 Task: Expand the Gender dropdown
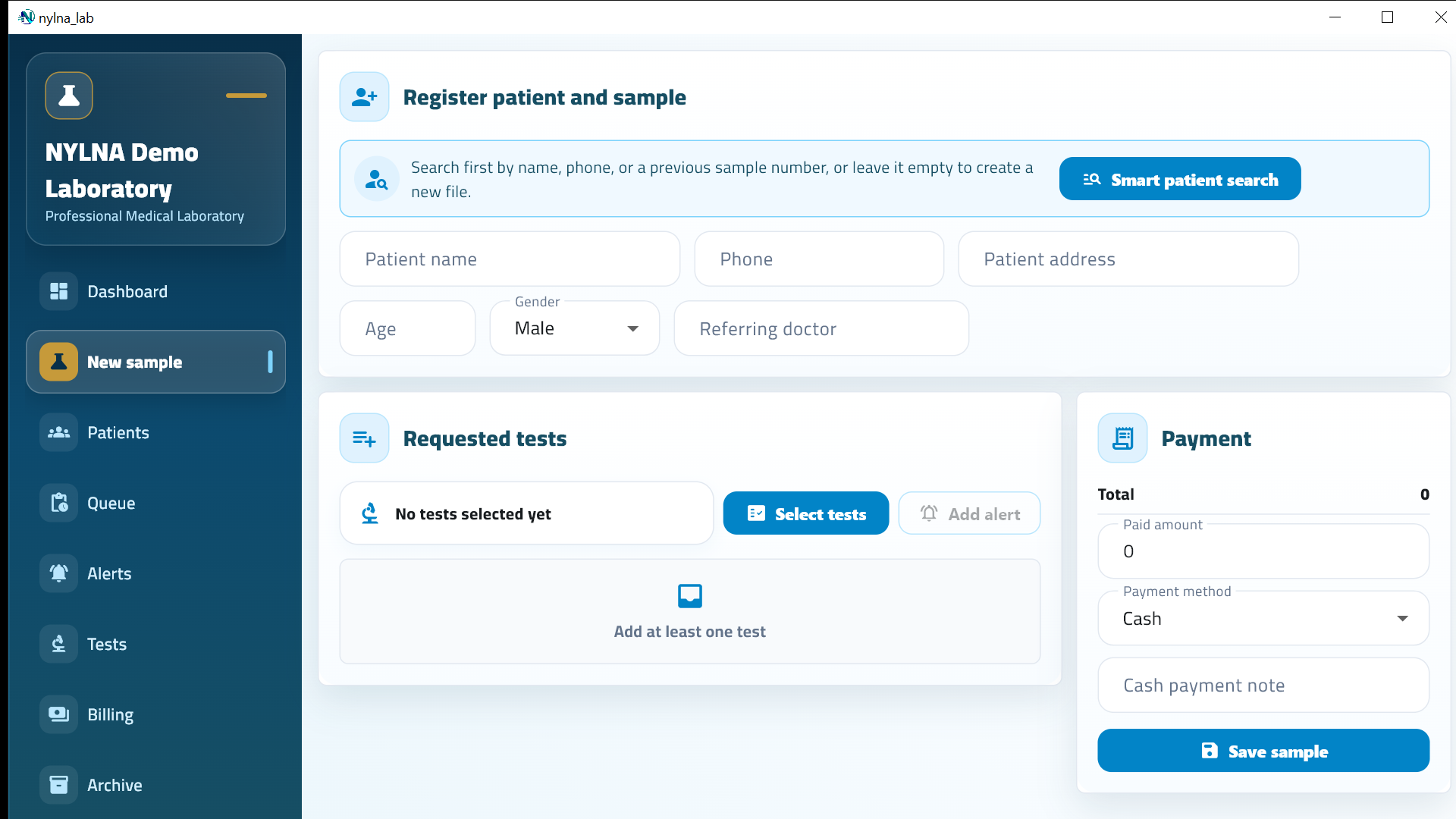click(x=575, y=328)
